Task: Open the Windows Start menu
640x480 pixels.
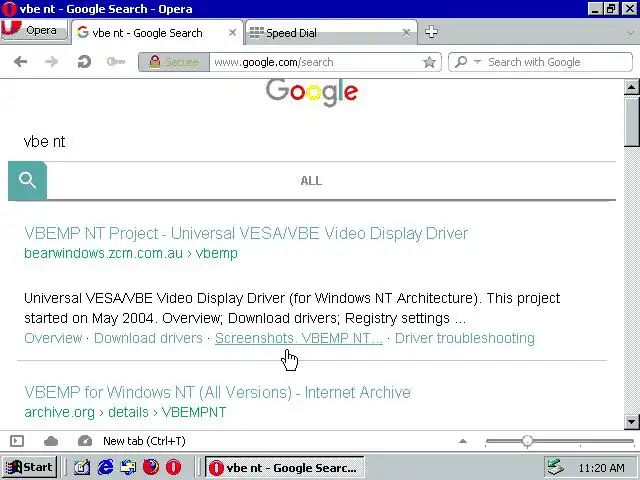Action: pyautogui.click(x=29, y=467)
